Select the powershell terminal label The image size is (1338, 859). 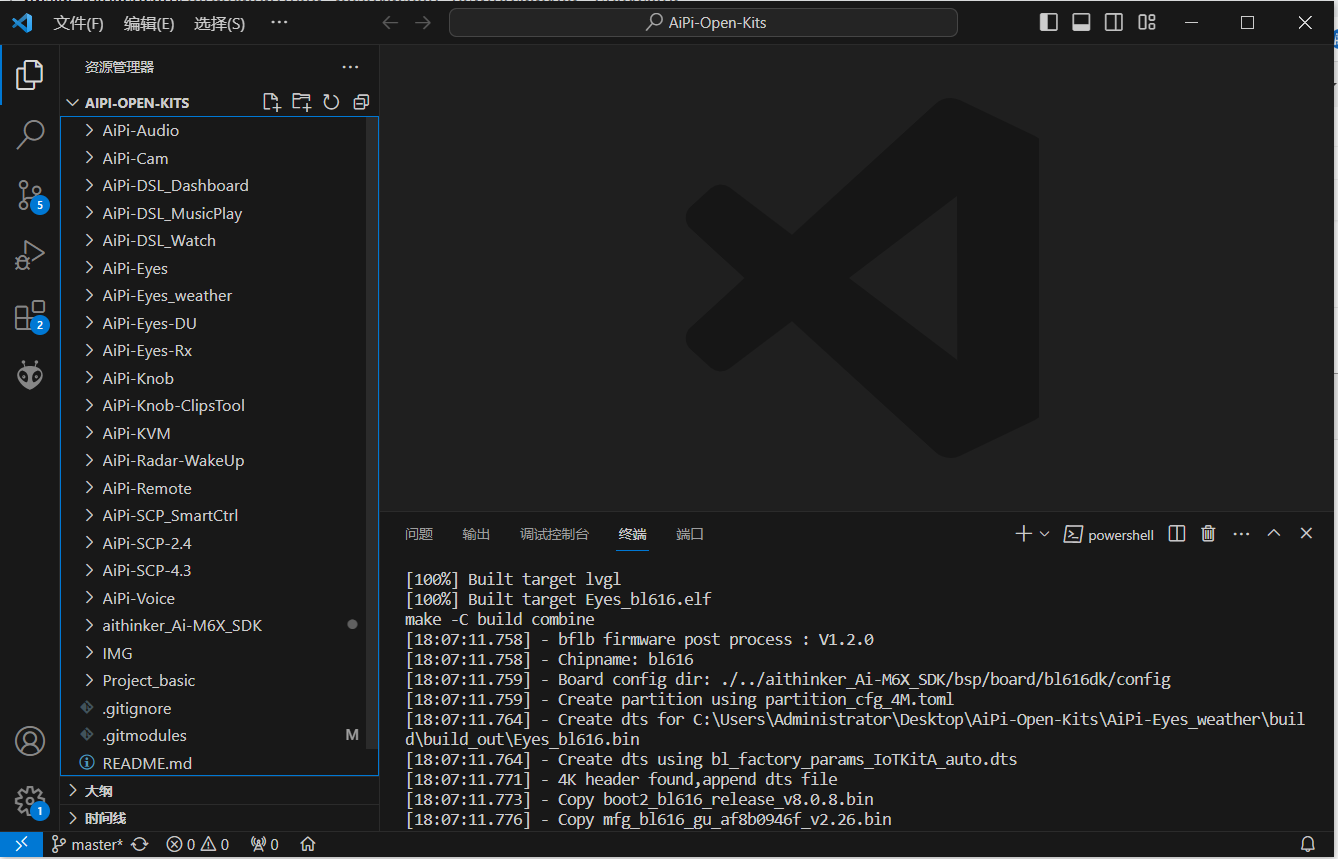[x=1109, y=534]
